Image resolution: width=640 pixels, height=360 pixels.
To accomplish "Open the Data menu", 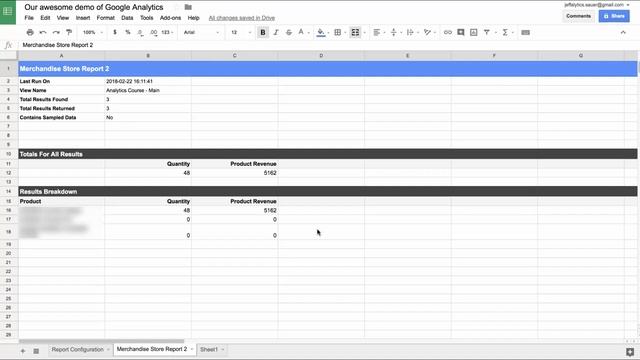I will [127, 18].
